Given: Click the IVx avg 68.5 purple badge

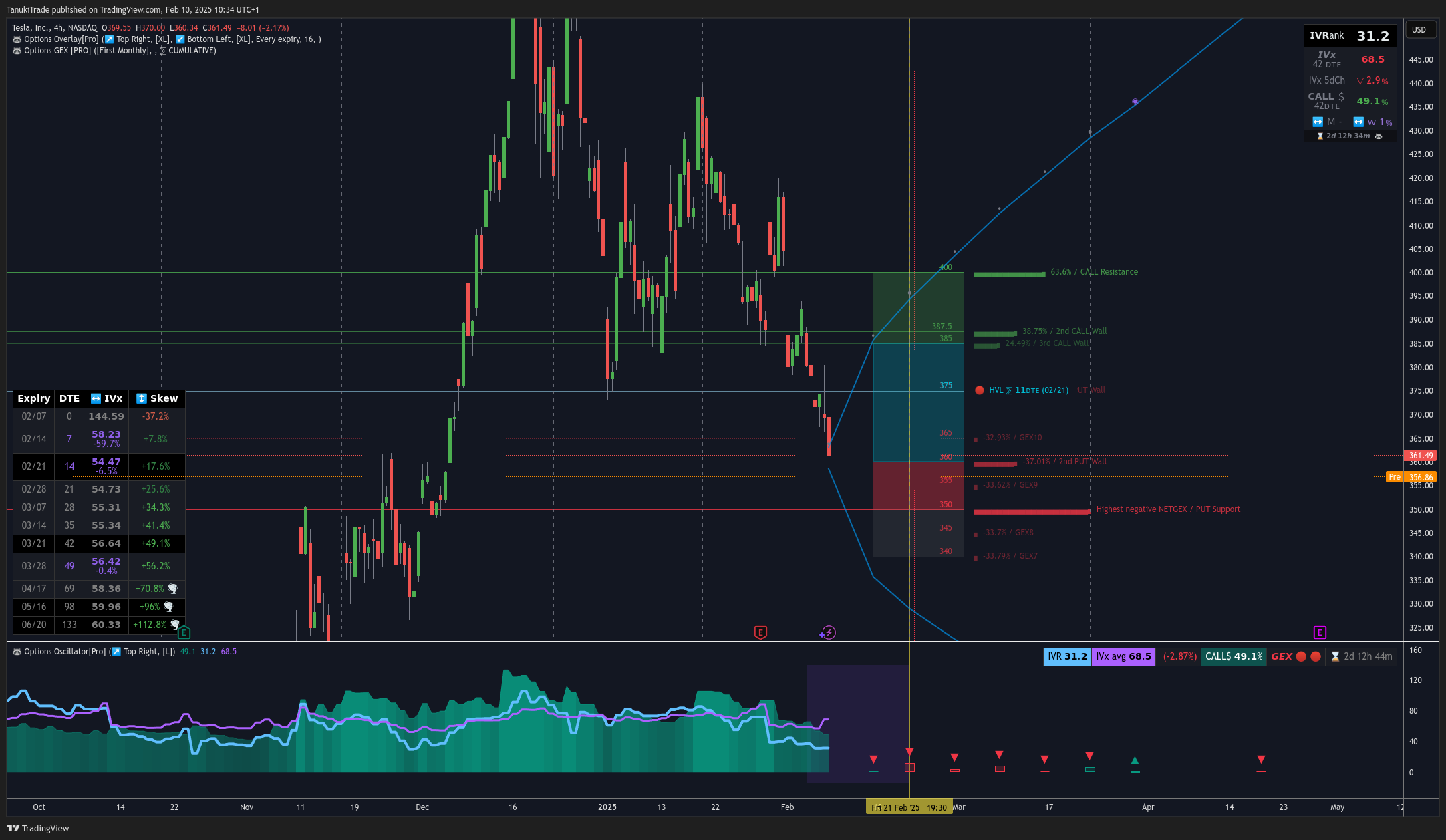Looking at the screenshot, I should tap(1124, 656).
